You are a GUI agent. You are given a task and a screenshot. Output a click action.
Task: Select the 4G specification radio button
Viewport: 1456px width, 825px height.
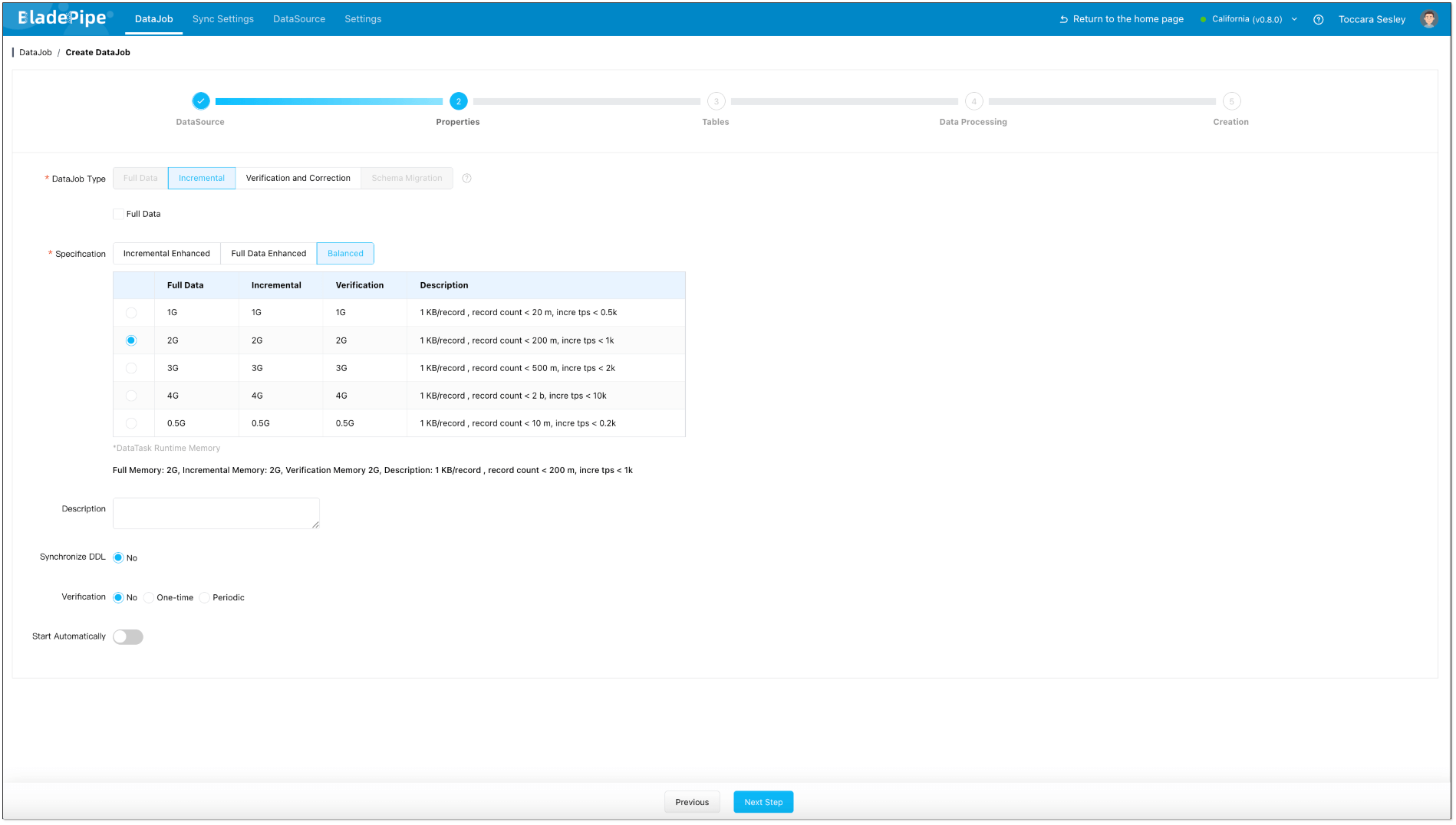[131, 396]
